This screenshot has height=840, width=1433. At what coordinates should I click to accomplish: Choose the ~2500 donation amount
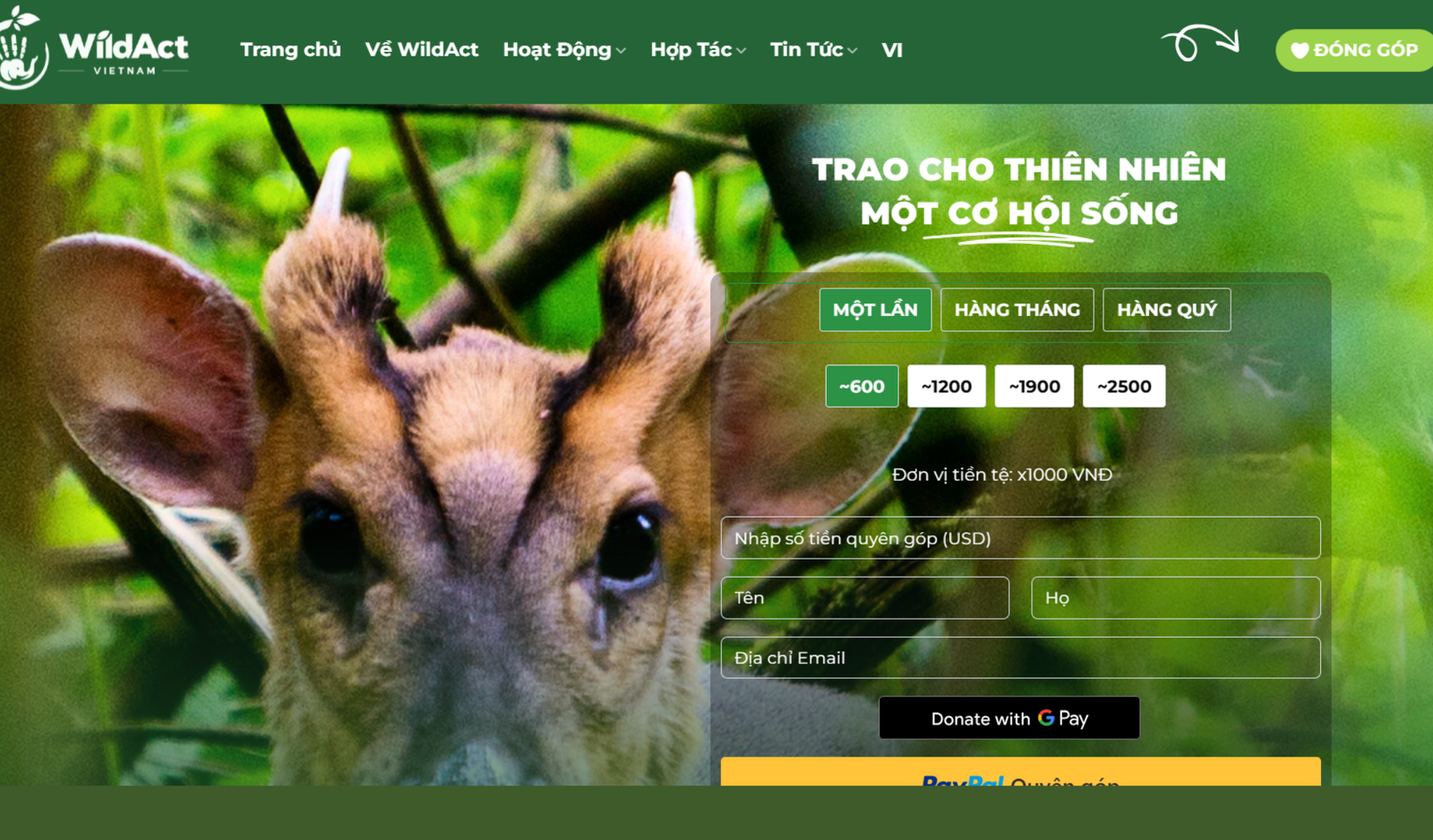pos(1124,386)
